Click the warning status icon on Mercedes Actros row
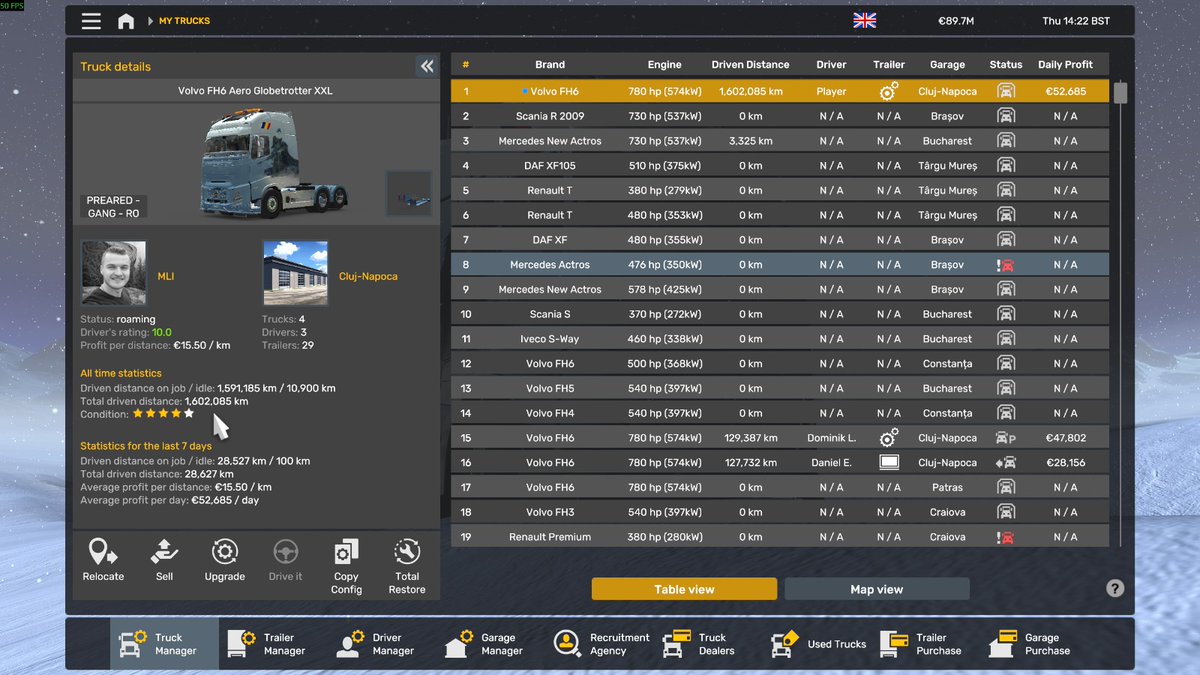The height and width of the screenshot is (675, 1200). coord(1006,265)
